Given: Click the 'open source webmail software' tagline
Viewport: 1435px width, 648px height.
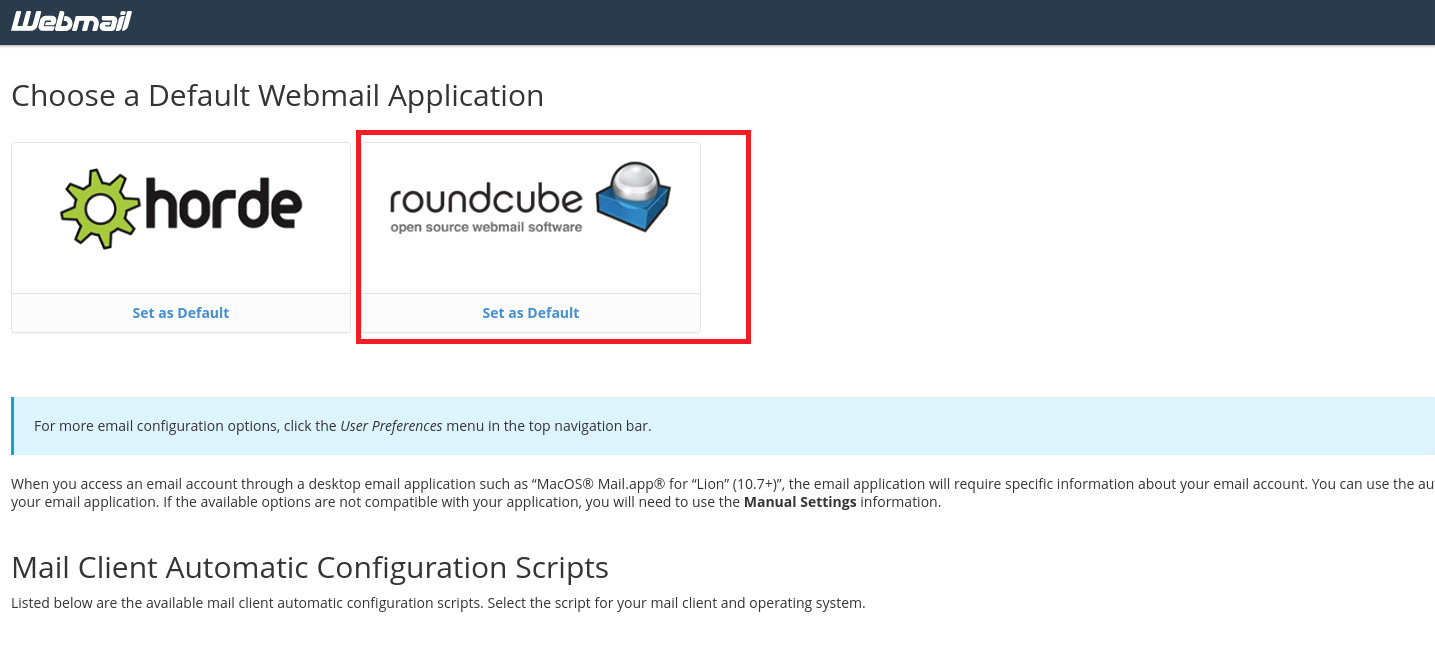Looking at the screenshot, I should [x=486, y=227].
